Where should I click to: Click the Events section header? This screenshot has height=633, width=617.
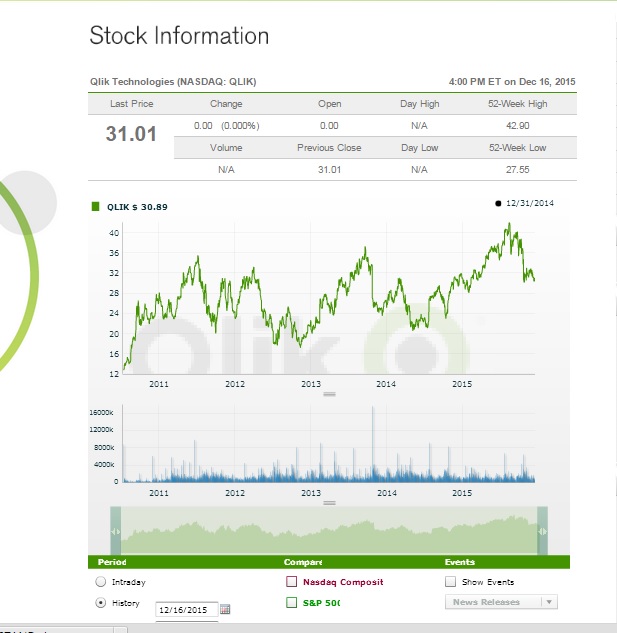pos(459,562)
